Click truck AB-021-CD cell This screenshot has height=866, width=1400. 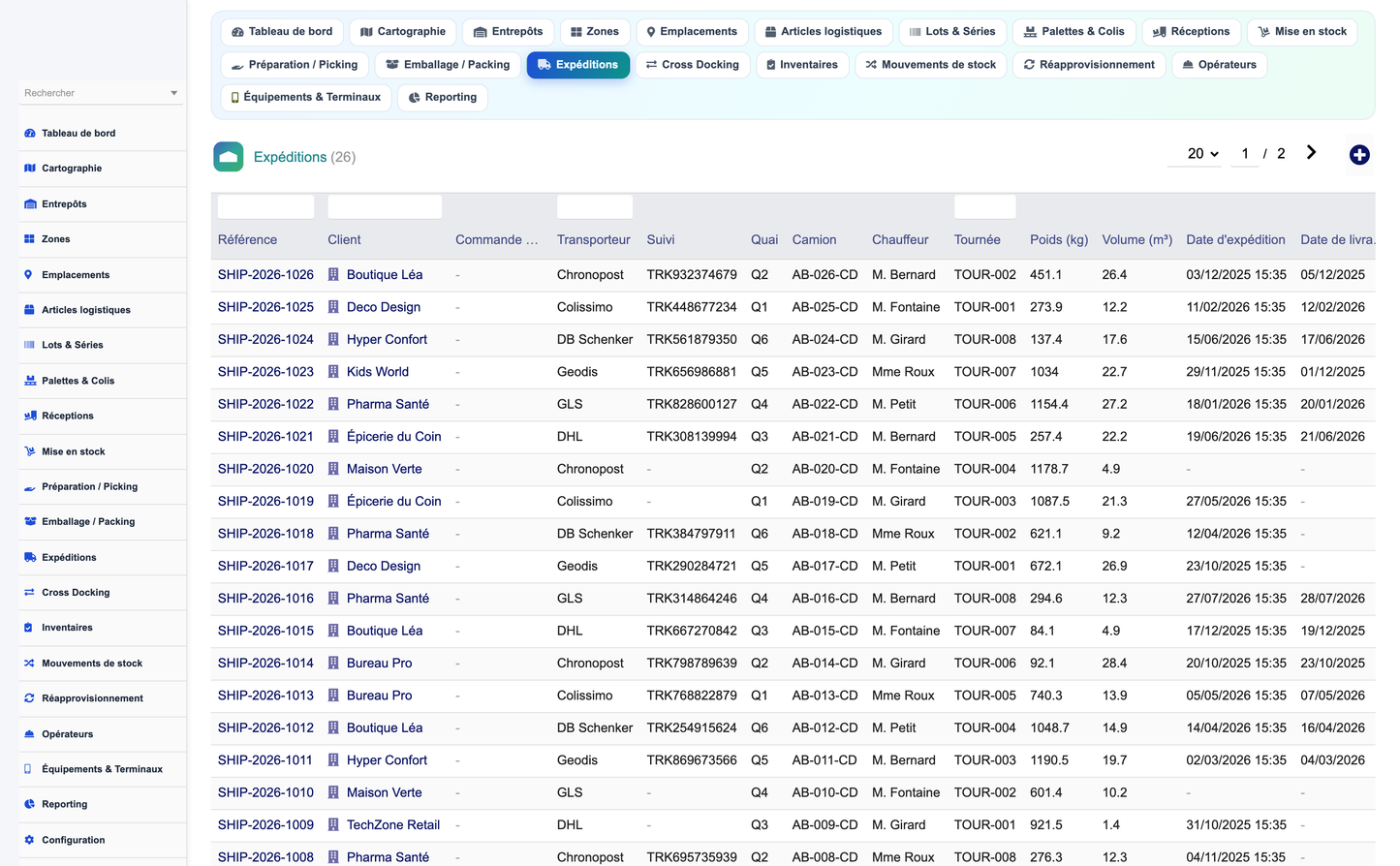point(824,437)
